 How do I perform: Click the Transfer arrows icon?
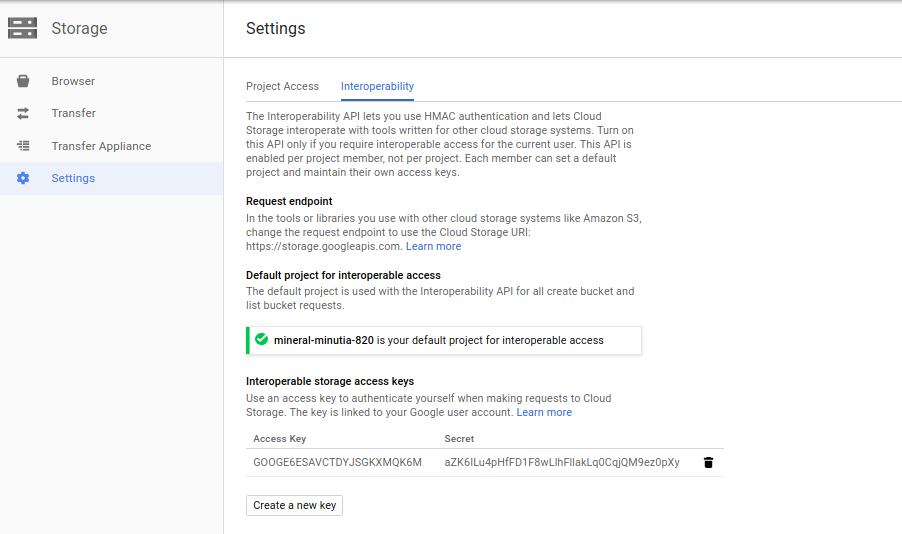click(x=23, y=114)
